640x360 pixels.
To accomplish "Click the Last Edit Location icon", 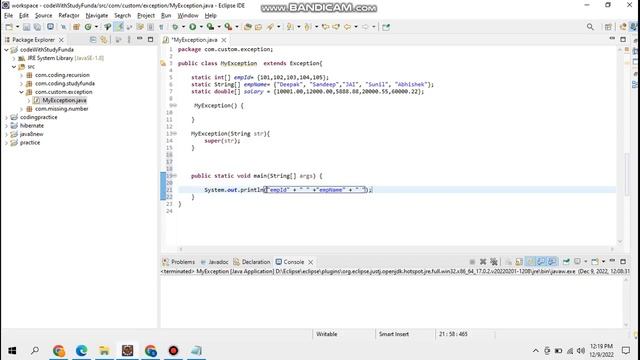I will pyautogui.click(x=325, y=27).
